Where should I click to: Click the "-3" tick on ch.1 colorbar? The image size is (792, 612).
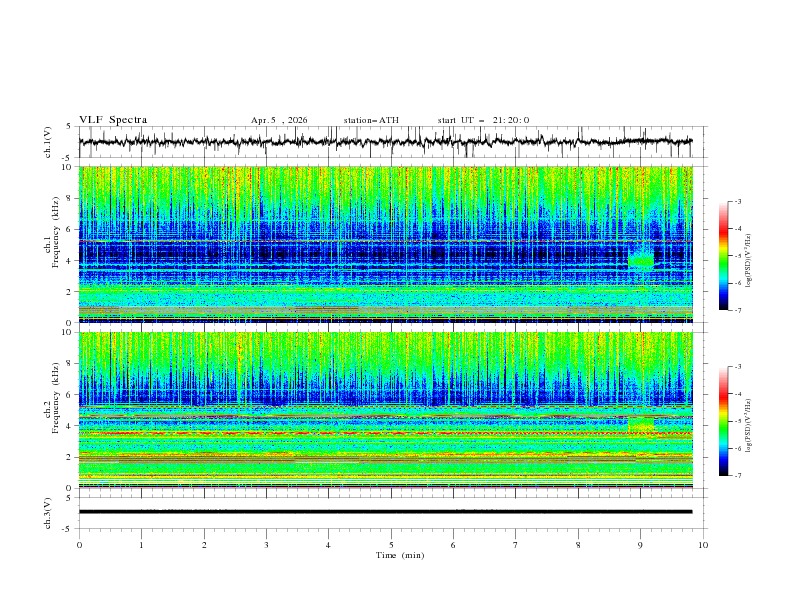(737, 201)
